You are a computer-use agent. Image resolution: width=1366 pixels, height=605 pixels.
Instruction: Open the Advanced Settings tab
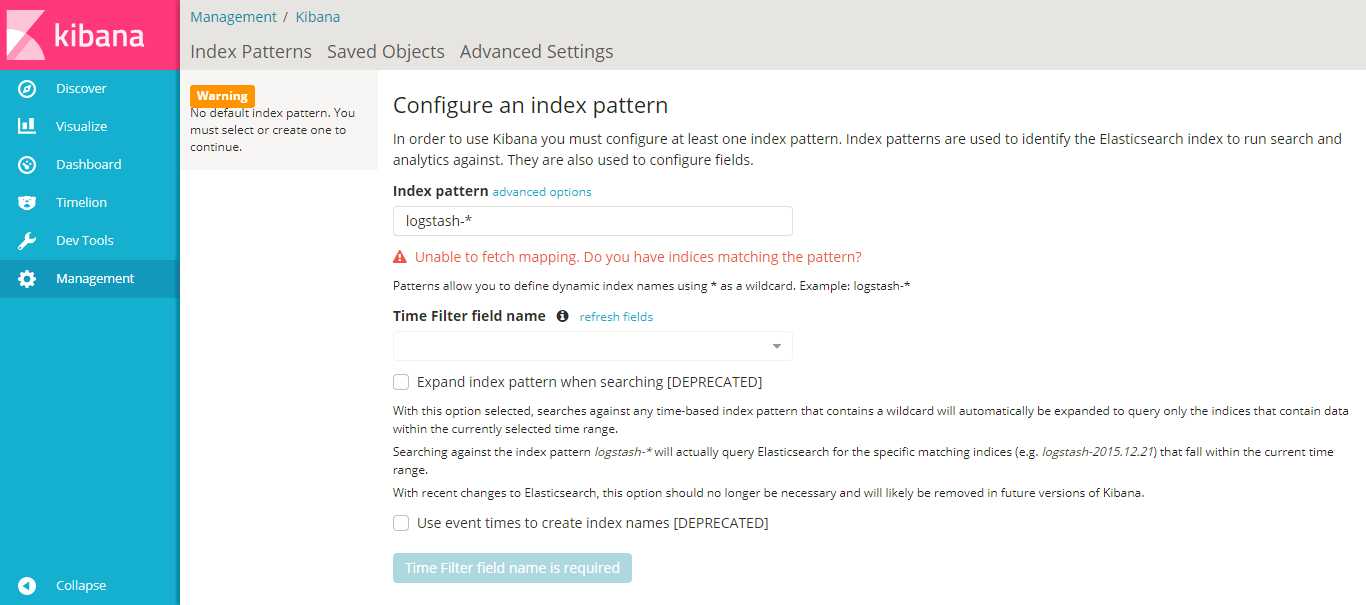[x=536, y=52]
